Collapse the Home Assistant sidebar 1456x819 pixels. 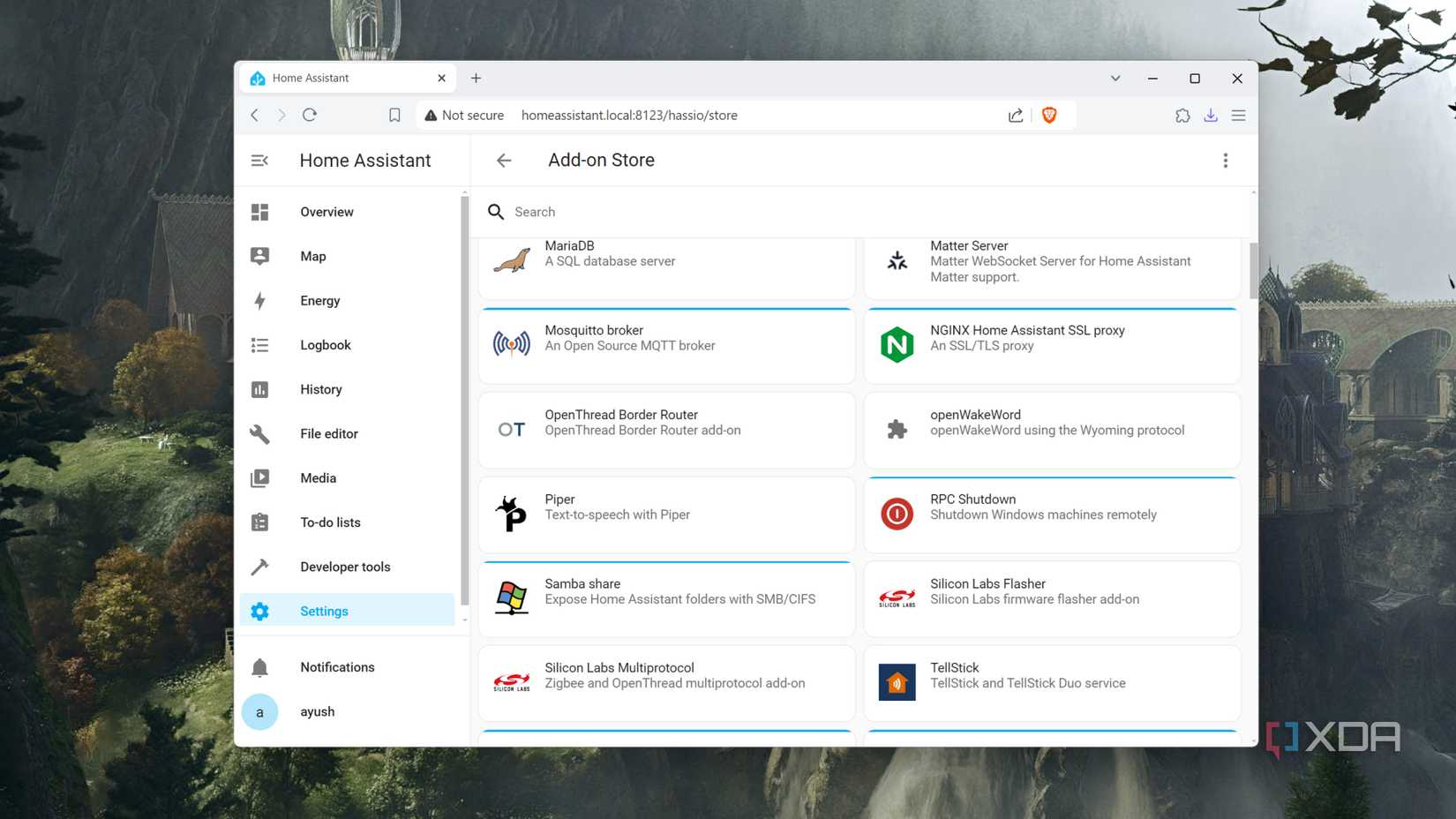coord(259,161)
